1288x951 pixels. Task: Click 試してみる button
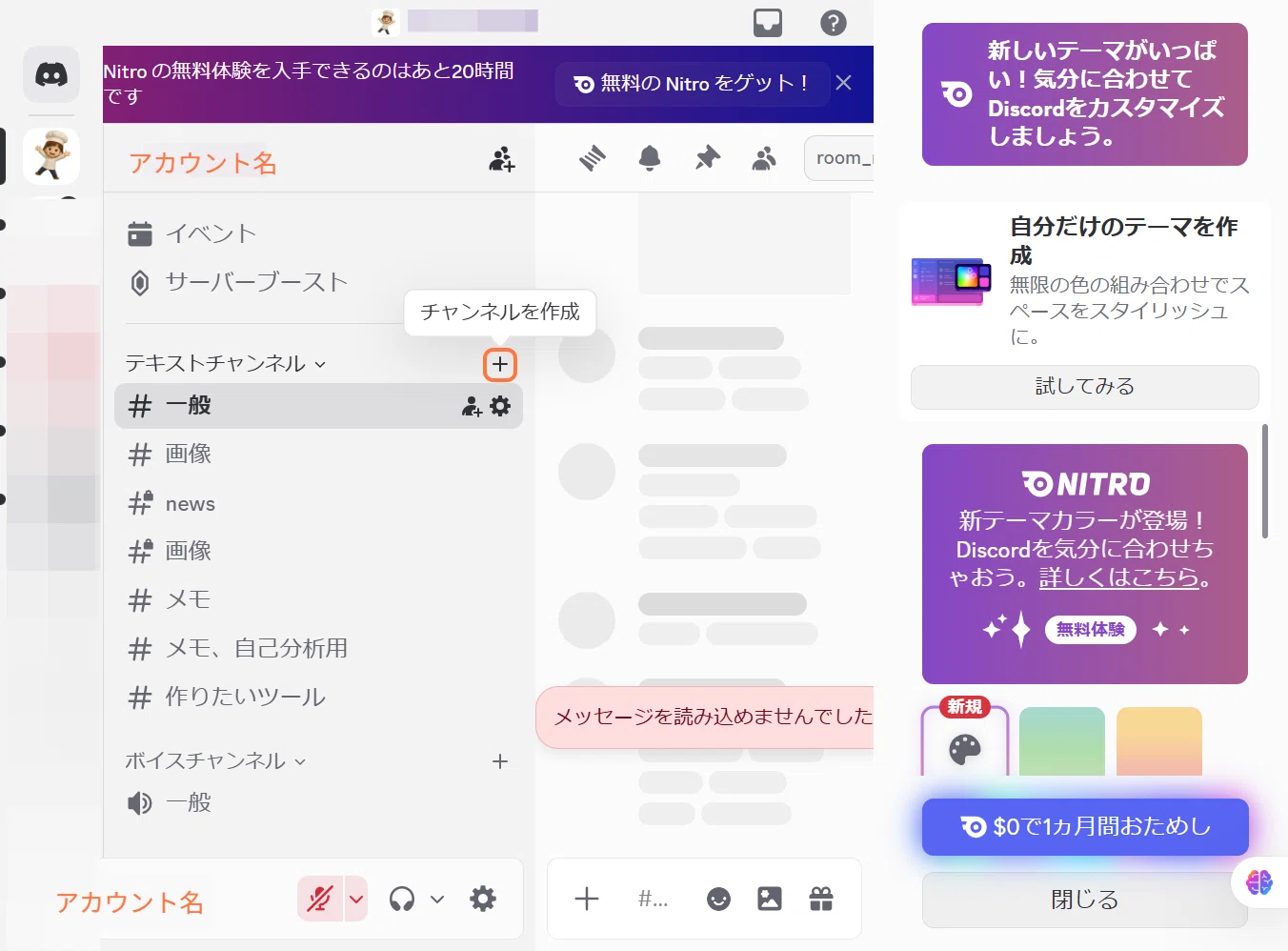pyautogui.click(x=1085, y=387)
